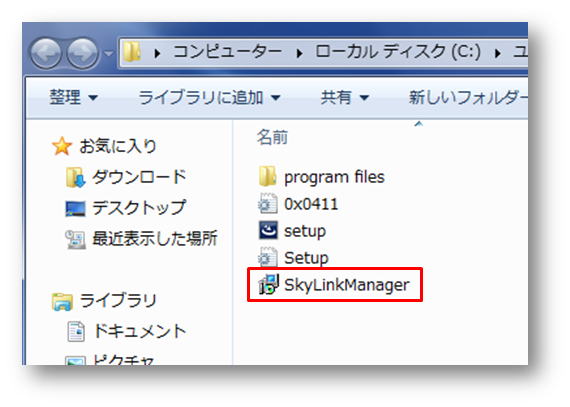Go back with the Back arrow button
The width and height of the screenshot is (570, 407).
coord(46,53)
